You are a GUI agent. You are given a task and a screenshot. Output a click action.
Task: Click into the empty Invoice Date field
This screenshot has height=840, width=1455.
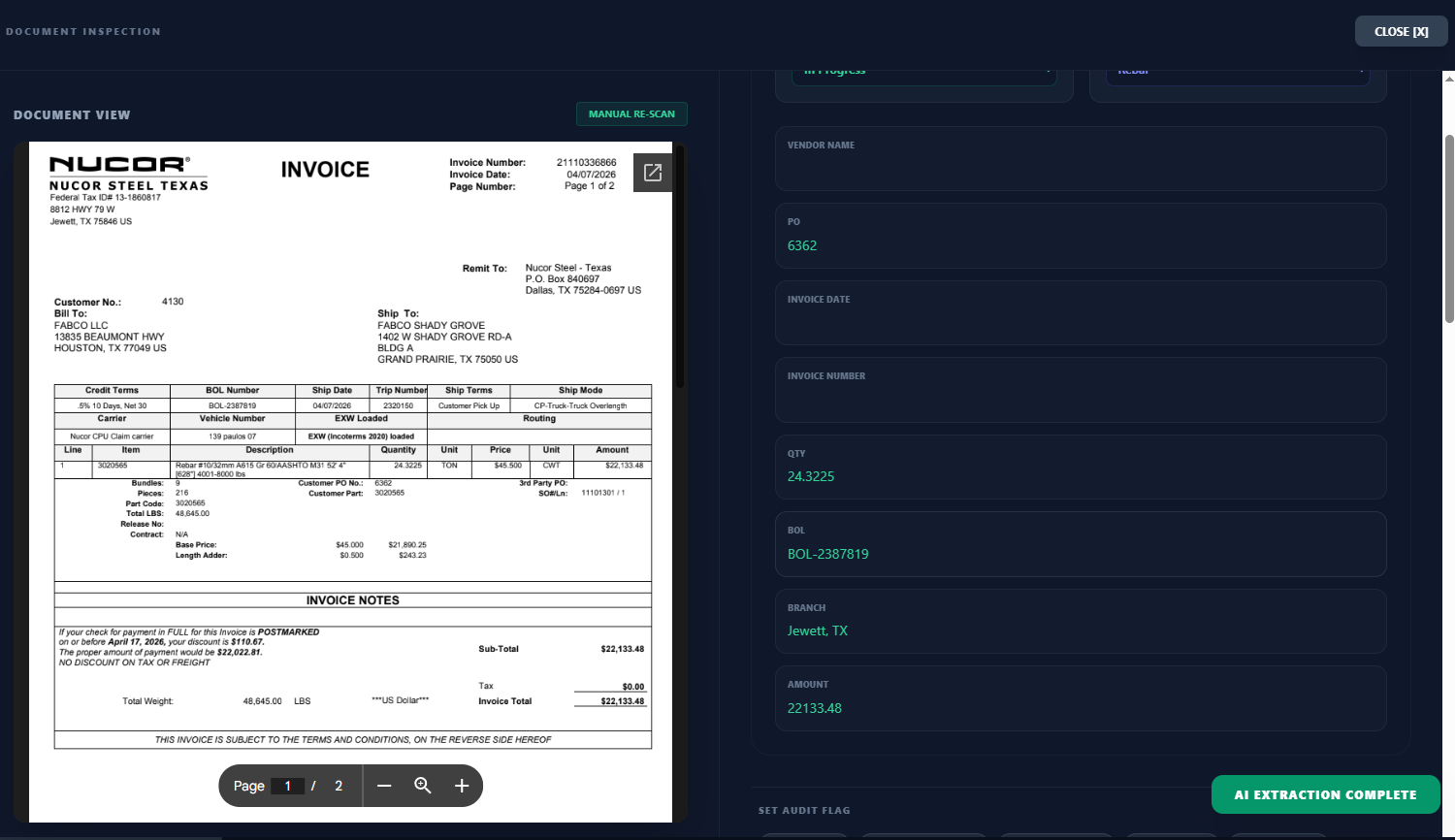[x=1081, y=312]
